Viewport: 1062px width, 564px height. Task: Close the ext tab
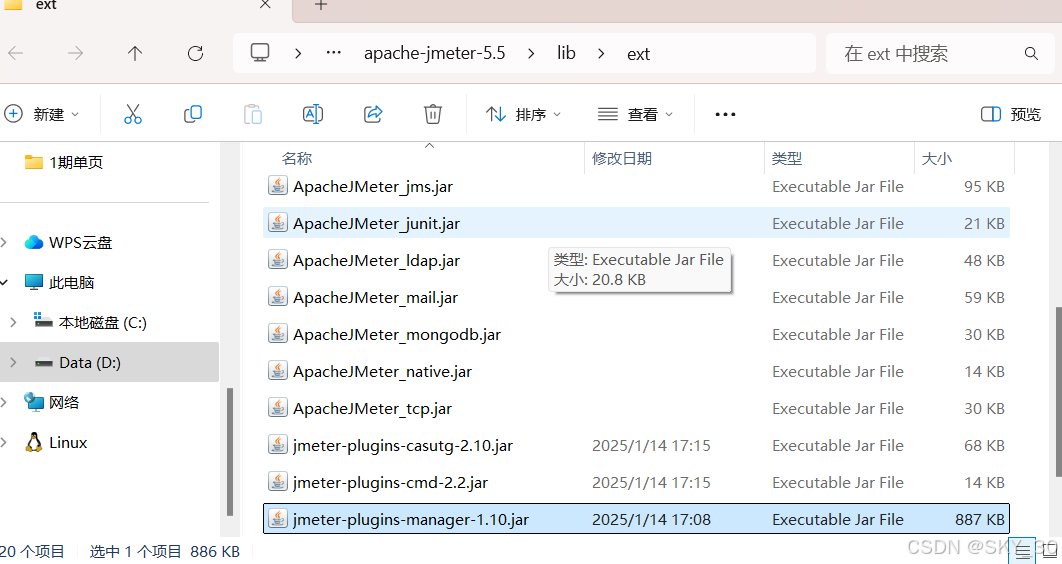[266, 5]
